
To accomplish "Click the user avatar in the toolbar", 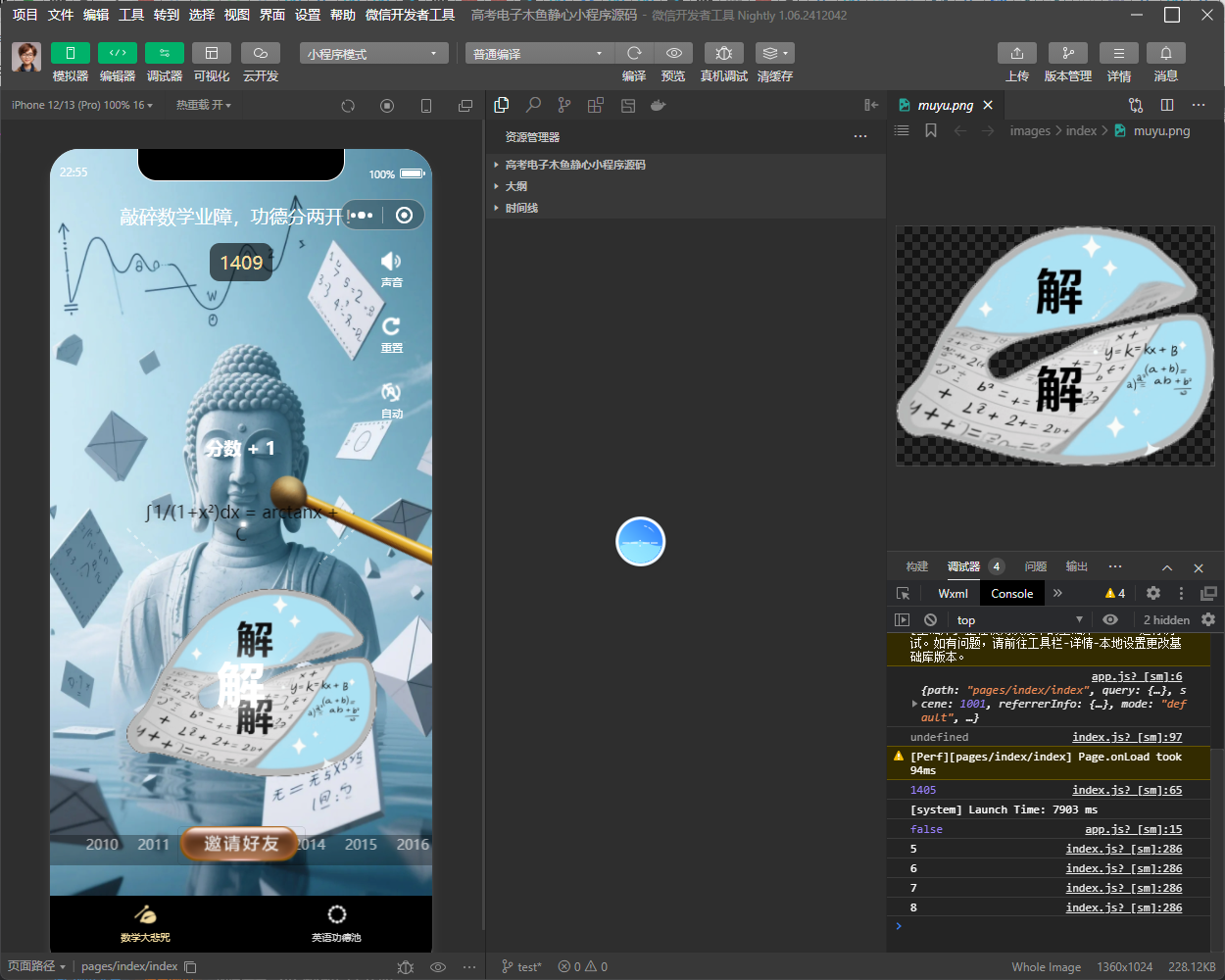I will pyautogui.click(x=26, y=57).
